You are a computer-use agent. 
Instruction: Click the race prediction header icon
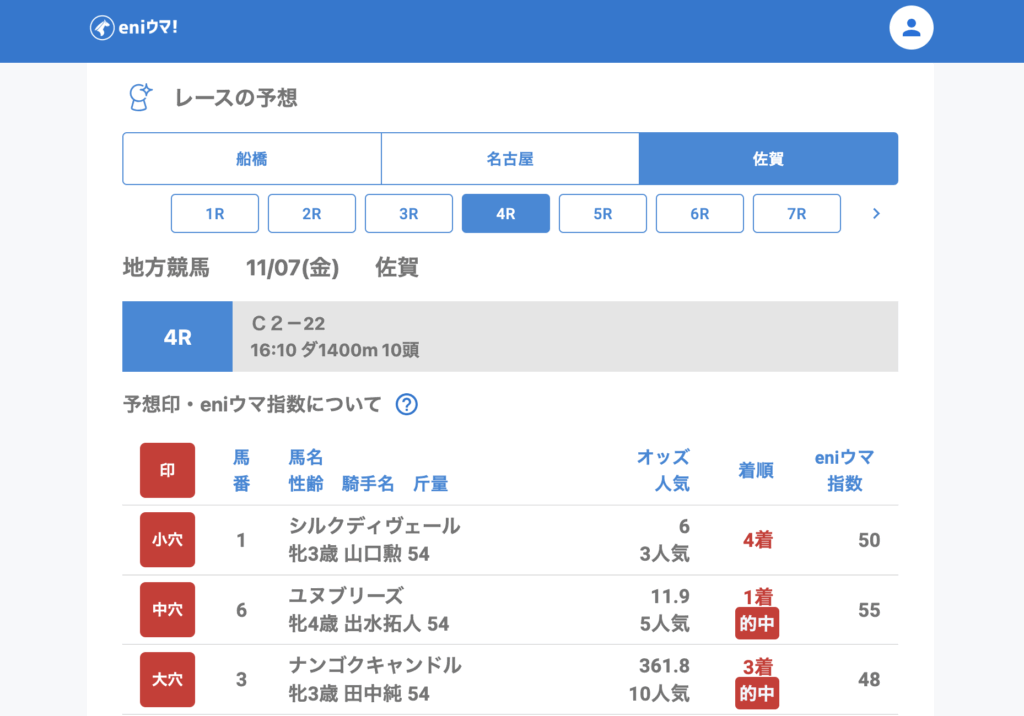tap(140, 97)
